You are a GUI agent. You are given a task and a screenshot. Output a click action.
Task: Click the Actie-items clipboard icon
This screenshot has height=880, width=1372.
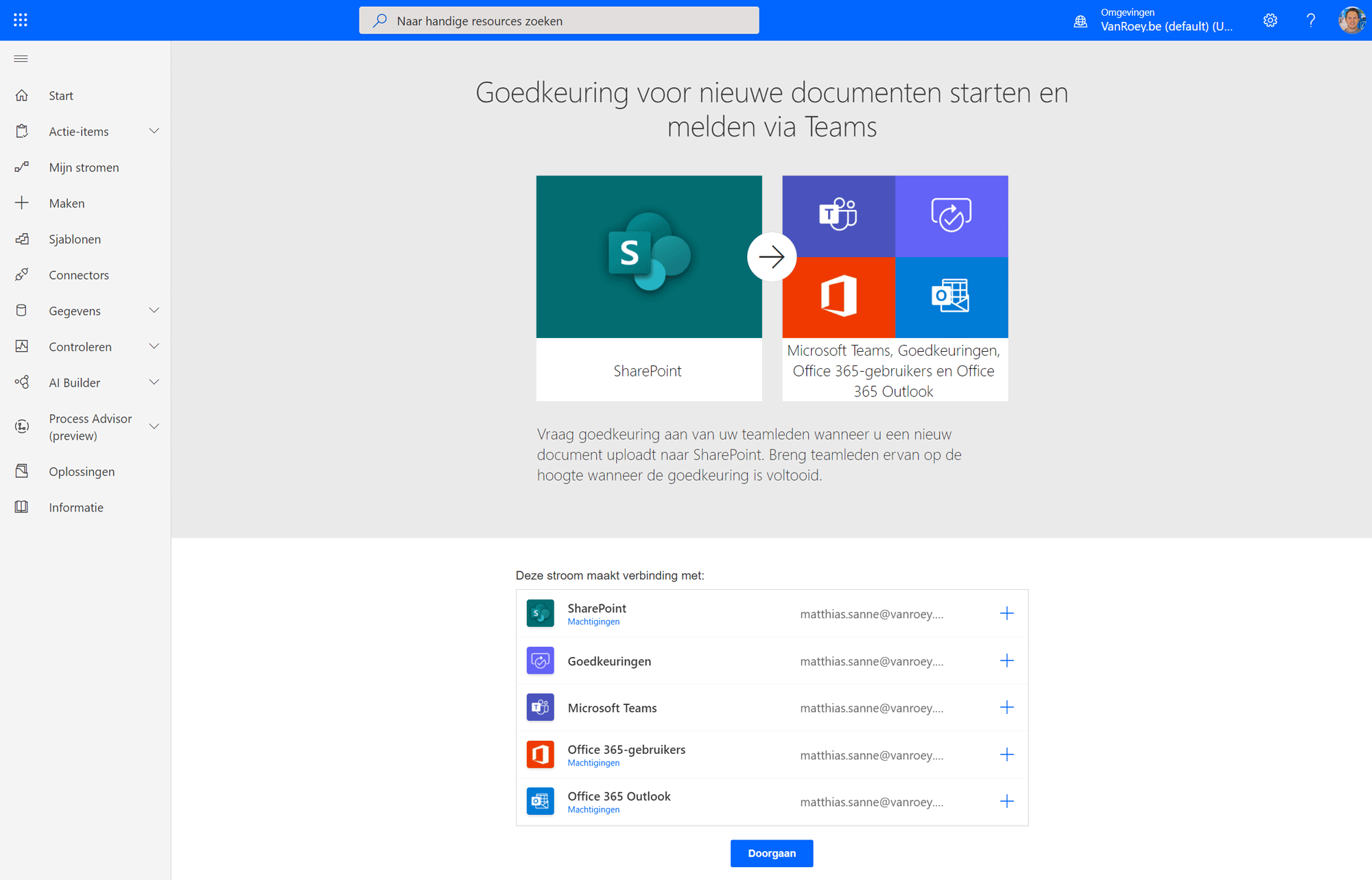tap(22, 131)
